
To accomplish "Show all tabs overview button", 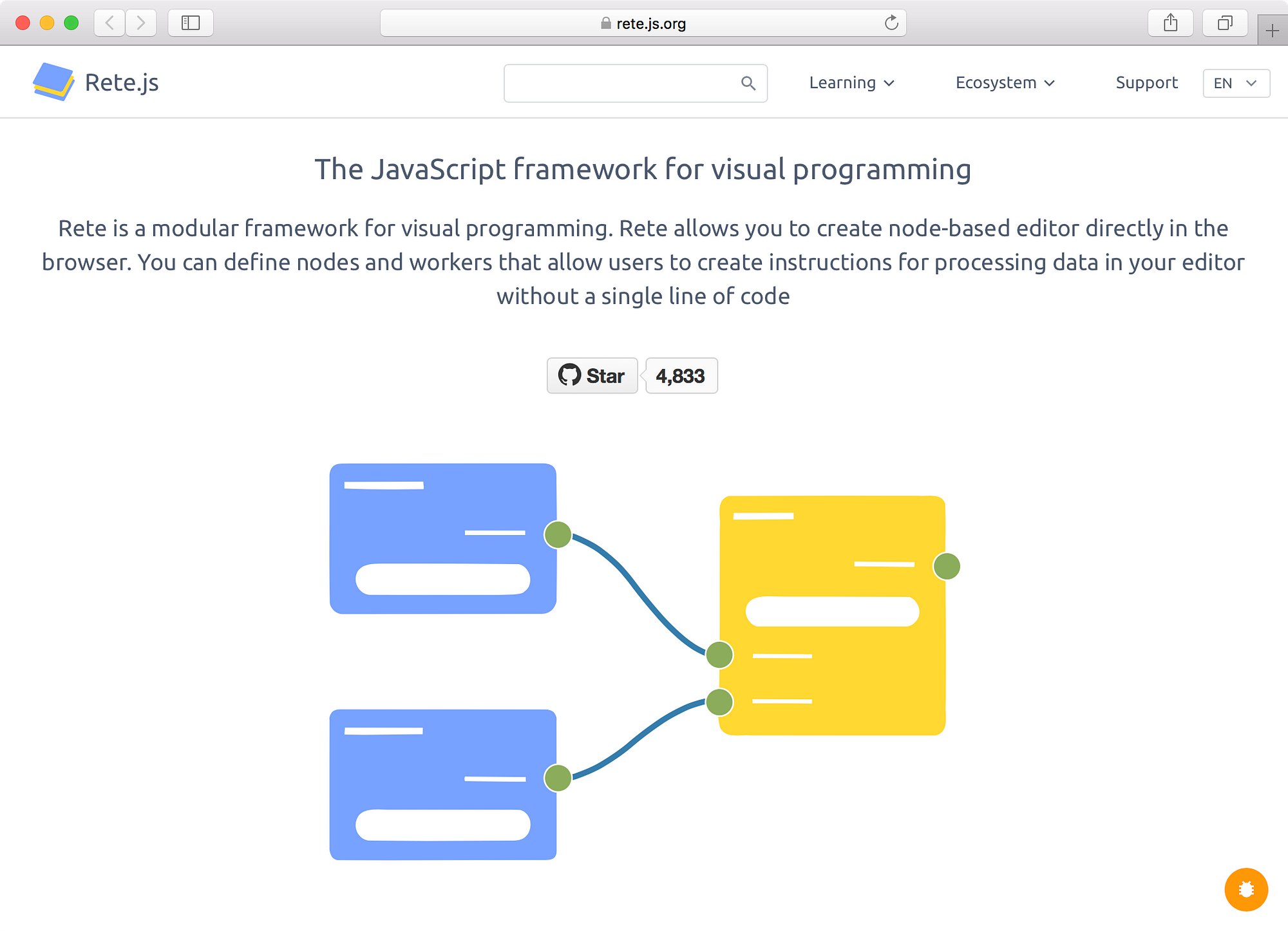I will pyautogui.click(x=1225, y=23).
